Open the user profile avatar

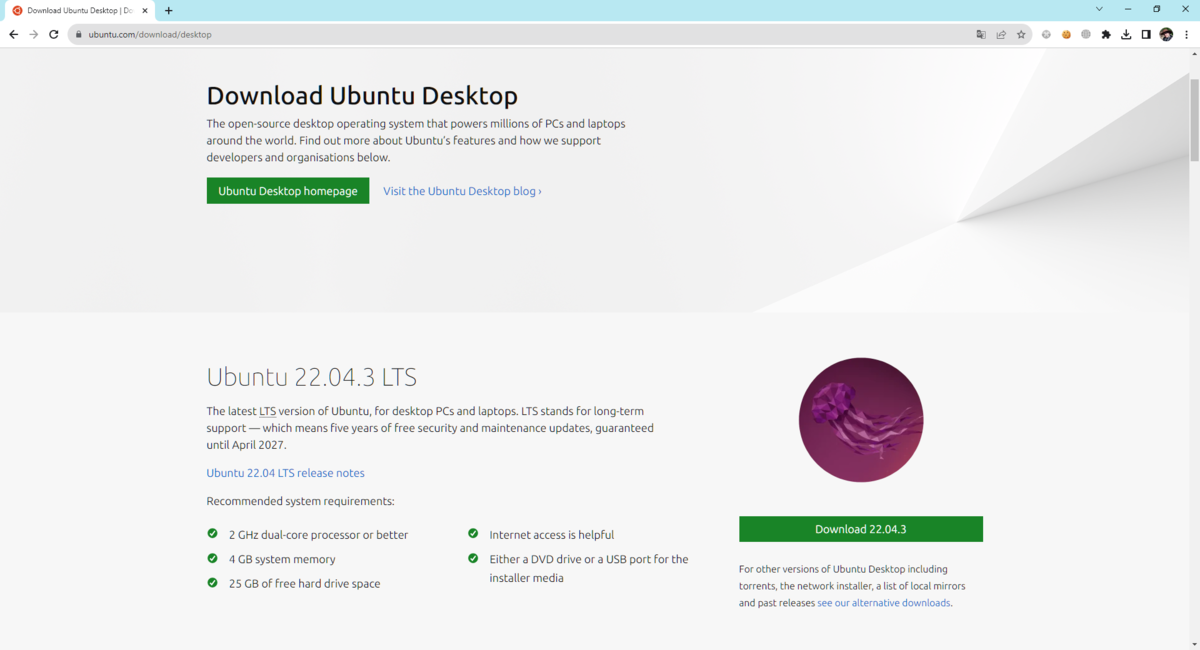pyautogui.click(x=1166, y=34)
